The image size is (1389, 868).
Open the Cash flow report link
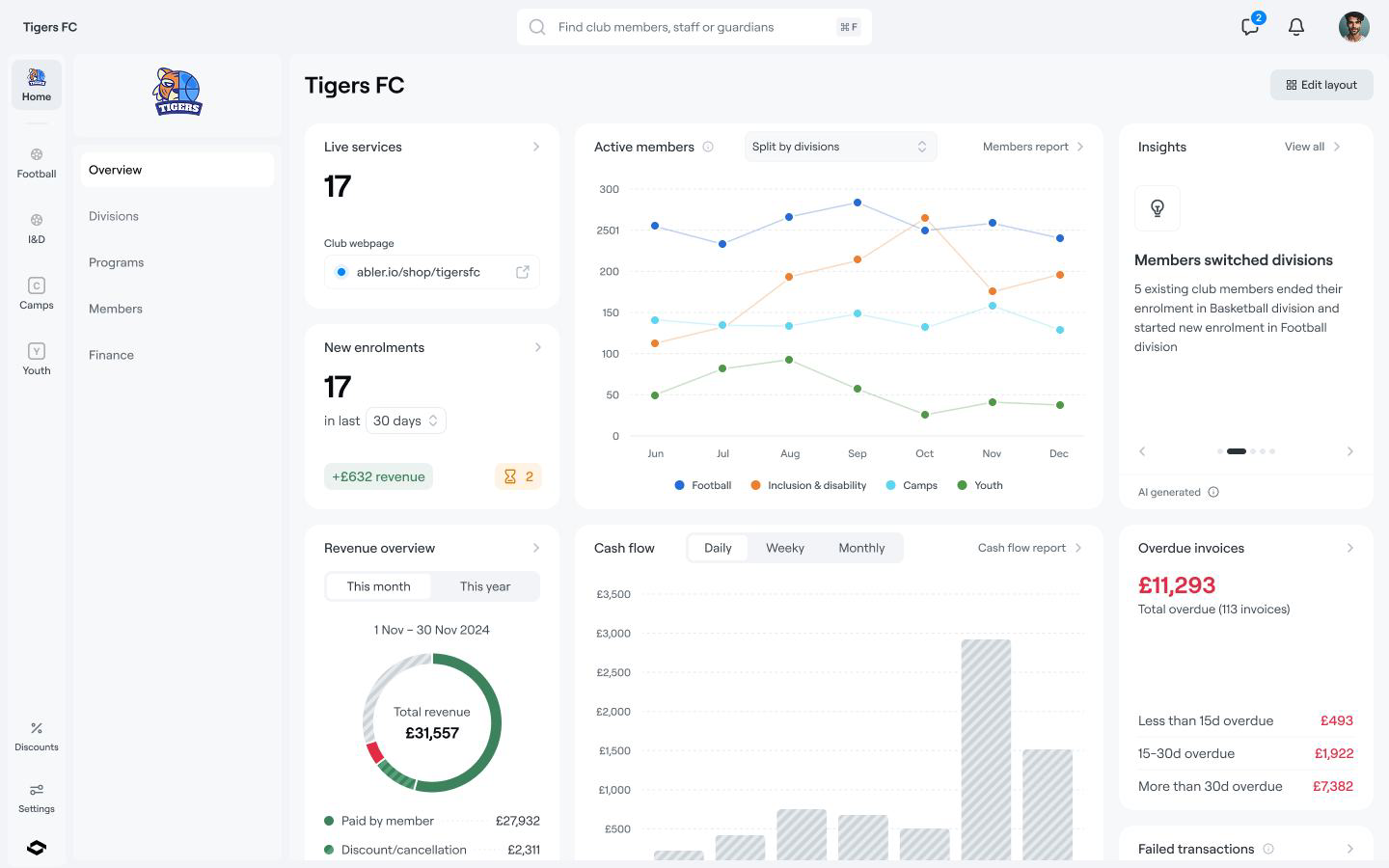(1030, 548)
